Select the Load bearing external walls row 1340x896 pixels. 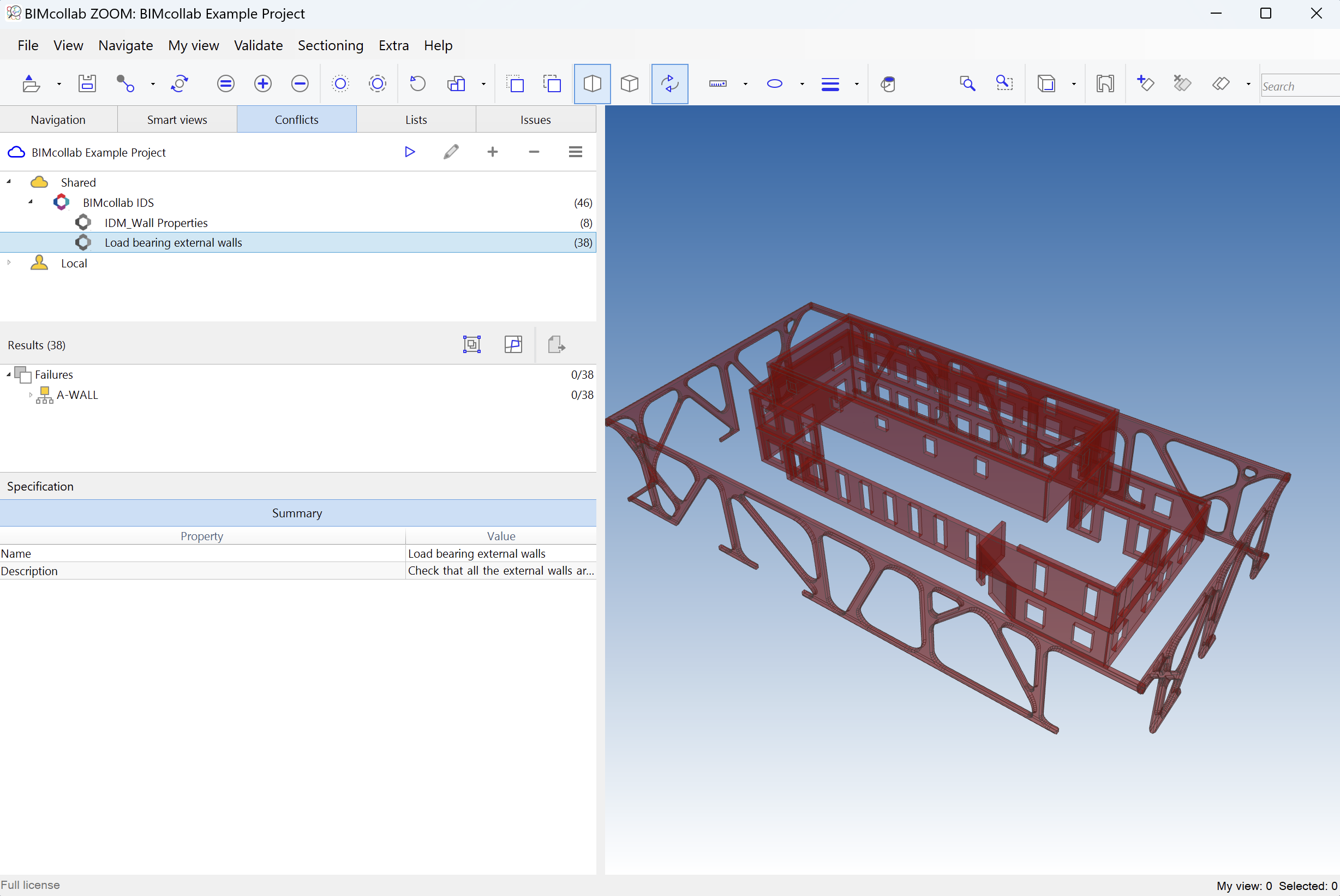coord(298,242)
